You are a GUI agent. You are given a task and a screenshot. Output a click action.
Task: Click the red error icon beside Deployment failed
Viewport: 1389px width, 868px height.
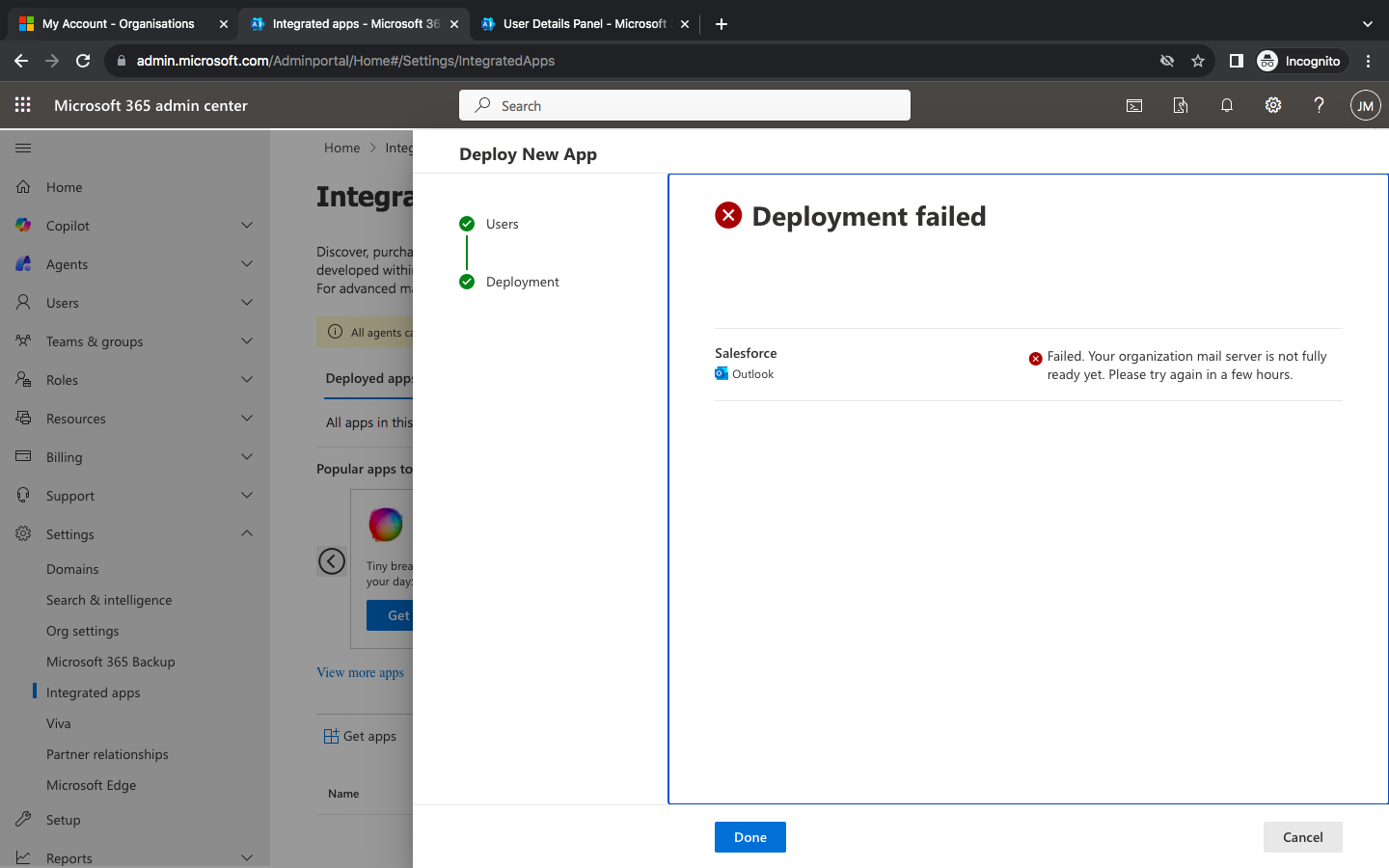tap(728, 215)
